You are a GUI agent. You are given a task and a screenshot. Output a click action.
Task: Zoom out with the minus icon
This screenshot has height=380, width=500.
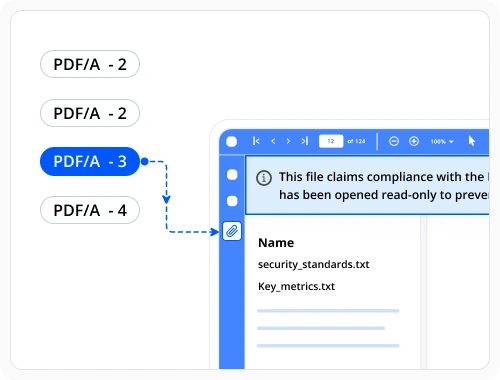pos(394,141)
